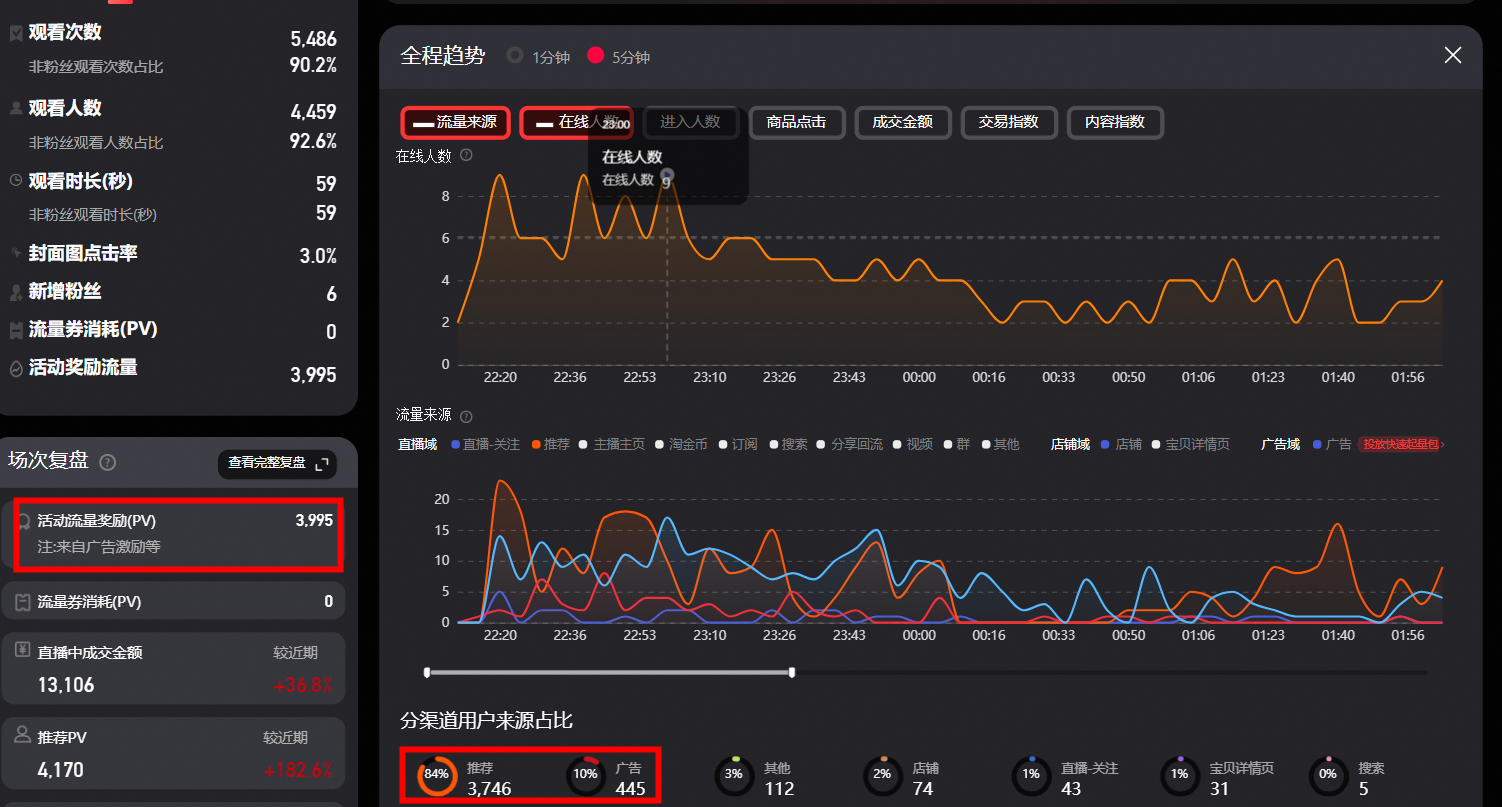Select the 交易指数 metric tab

click(x=1008, y=123)
